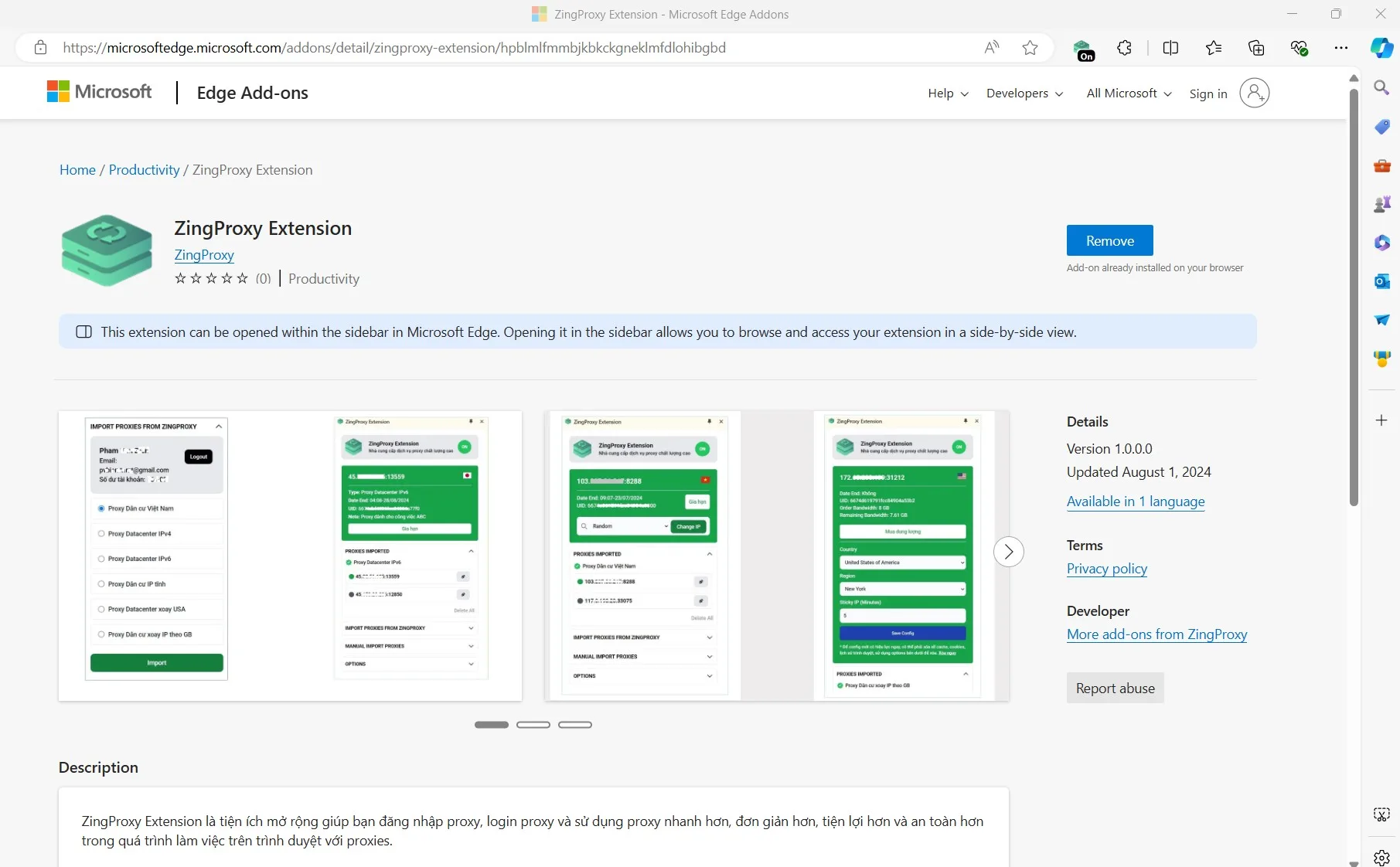1400x867 pixels.
Task: Select the third carousel page indicator
Action: click(x=574, y=725)
